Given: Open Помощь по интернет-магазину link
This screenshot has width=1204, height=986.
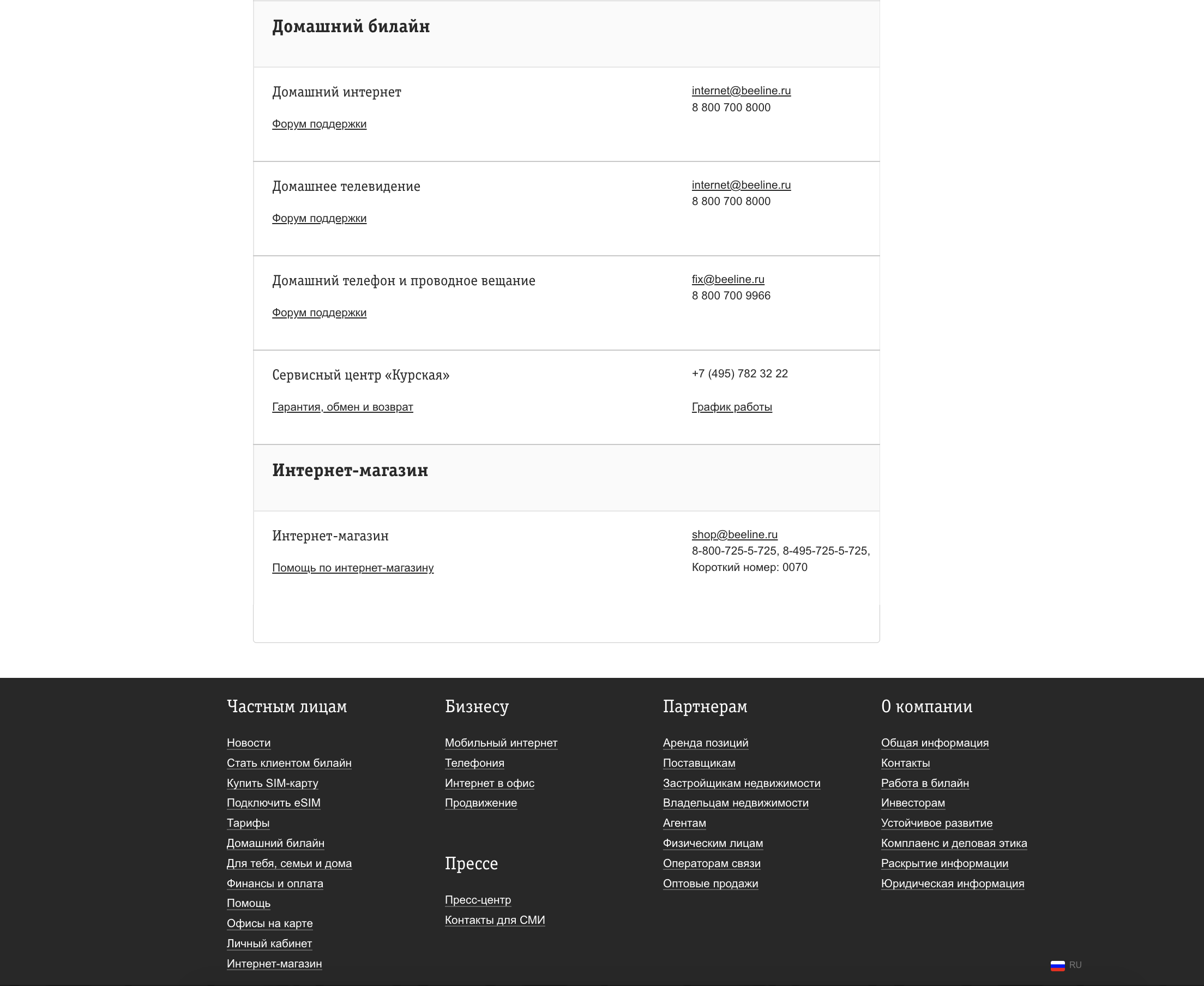Looking at the screenshot, I should point(353,568).
